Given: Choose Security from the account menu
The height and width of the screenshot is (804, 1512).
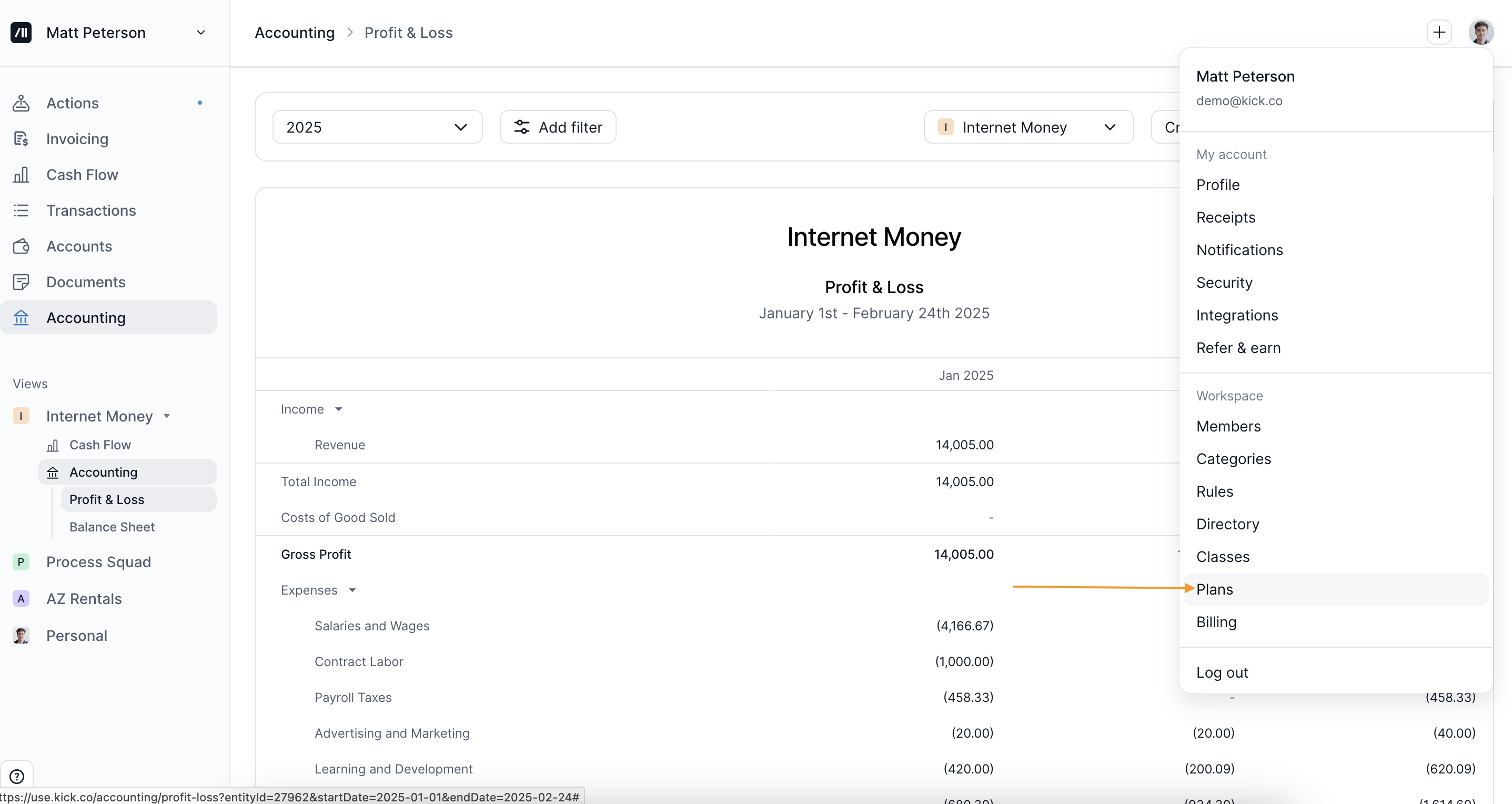Looking at the screenshot, I should click(1224, 282).
